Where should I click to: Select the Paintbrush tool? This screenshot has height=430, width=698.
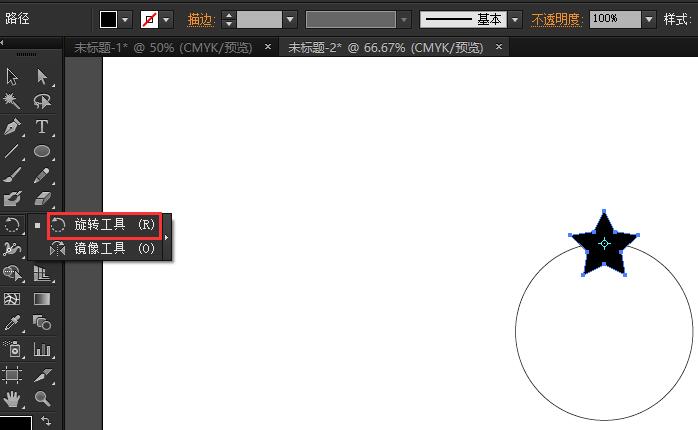tap(12, 175)
